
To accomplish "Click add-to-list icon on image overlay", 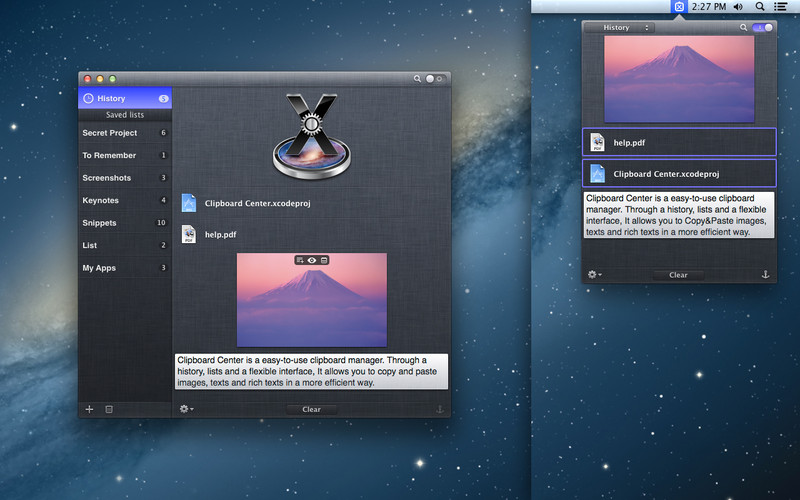I will (x=300, y=260).
